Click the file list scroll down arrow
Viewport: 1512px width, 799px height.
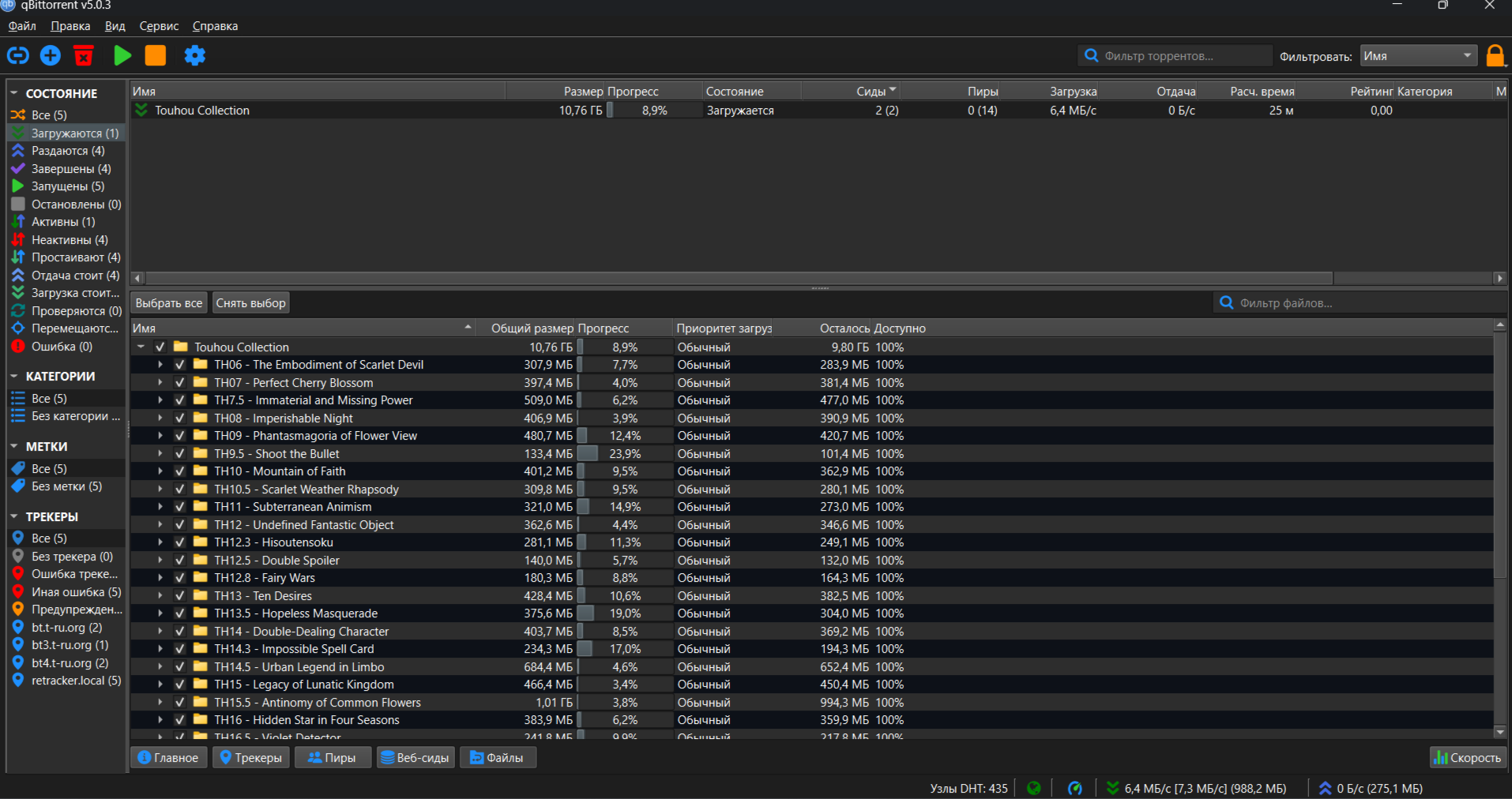(1499, 733)
